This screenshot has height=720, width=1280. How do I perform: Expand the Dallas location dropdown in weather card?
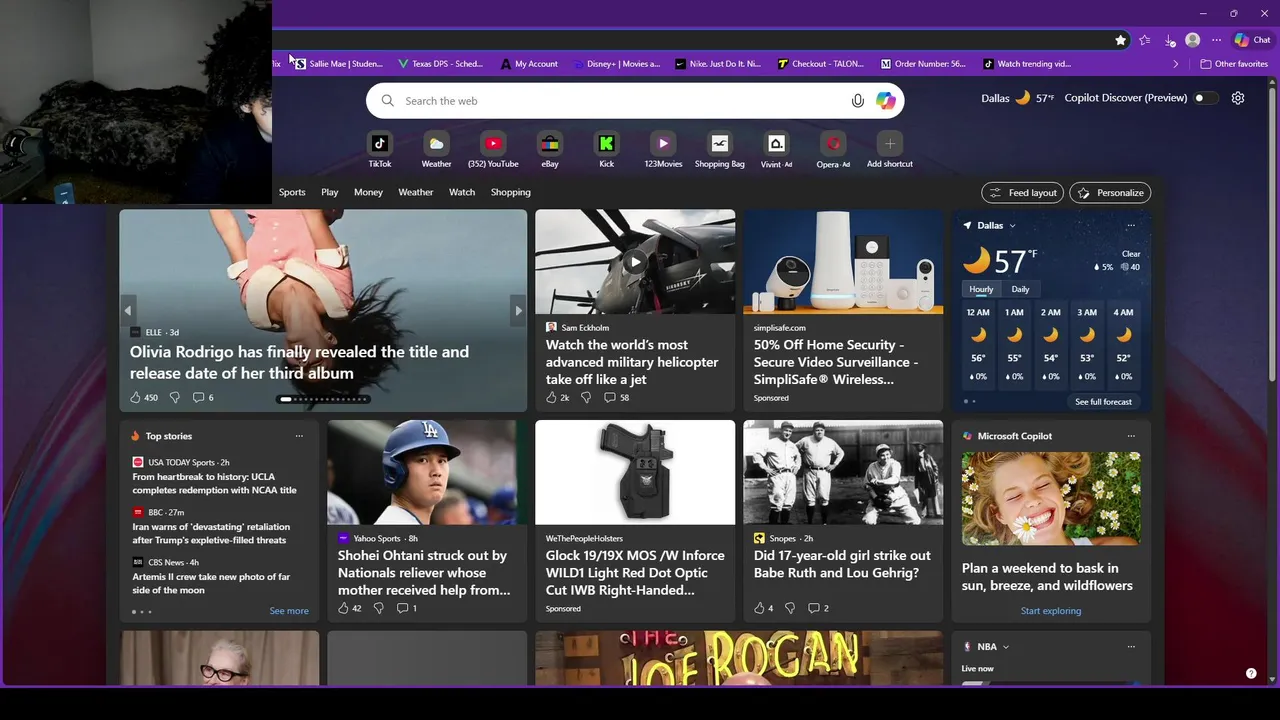tap(1012, 226)
